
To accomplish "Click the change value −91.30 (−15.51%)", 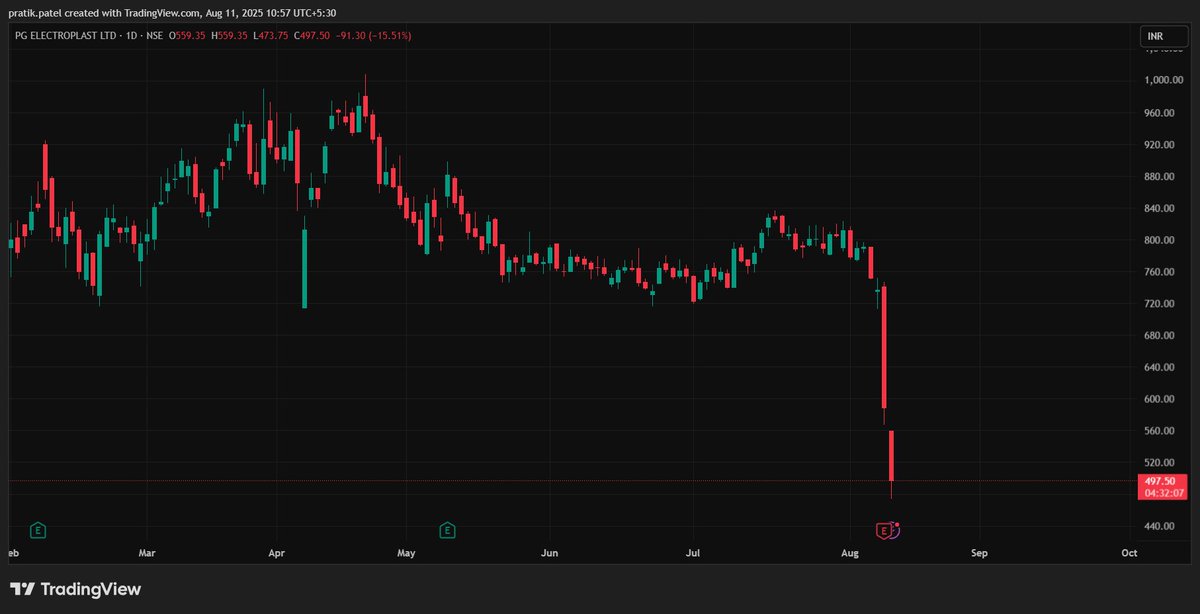I will click(x=376, y=36).
